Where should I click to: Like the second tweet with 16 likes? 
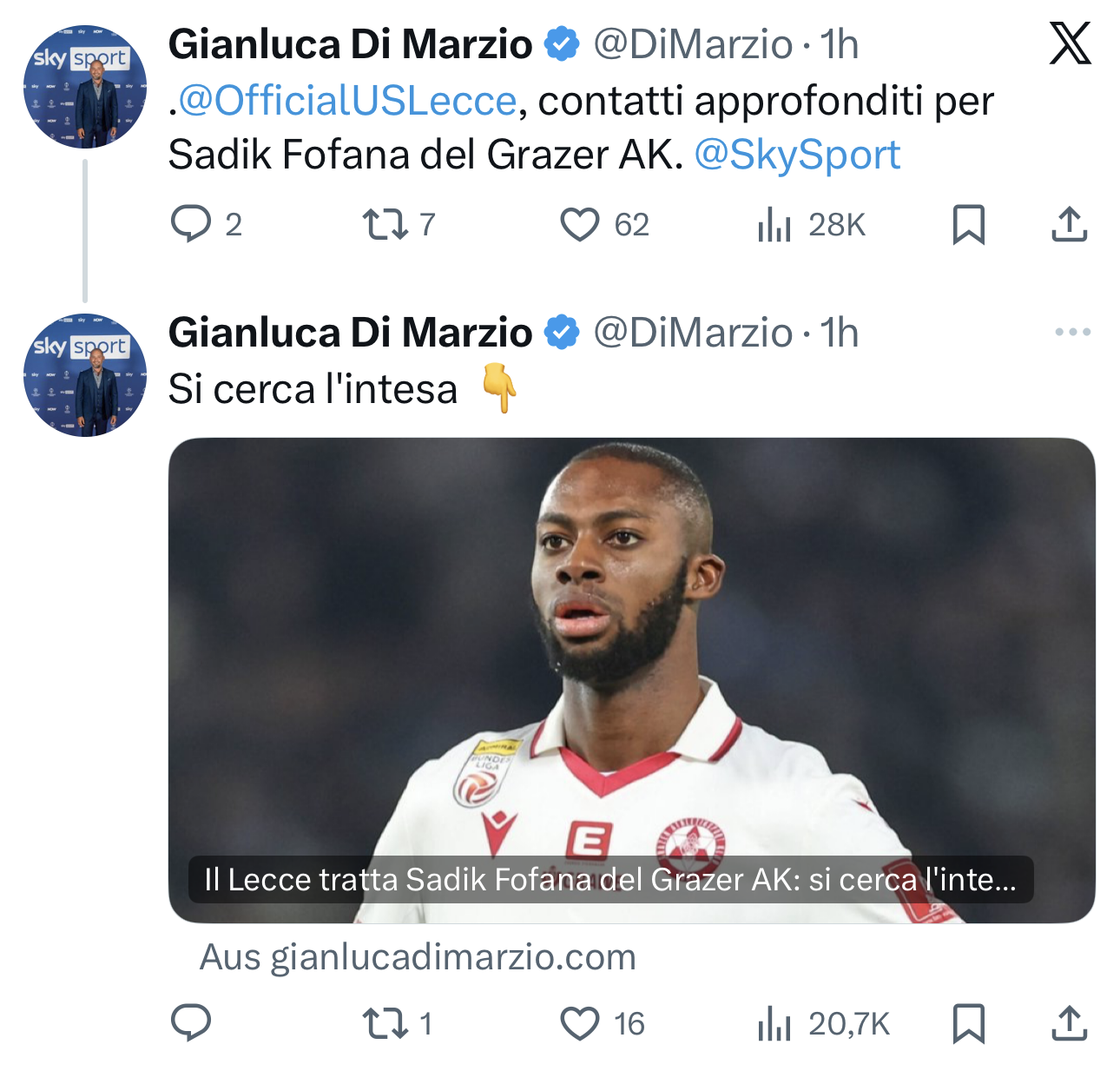pos(579,1023)
